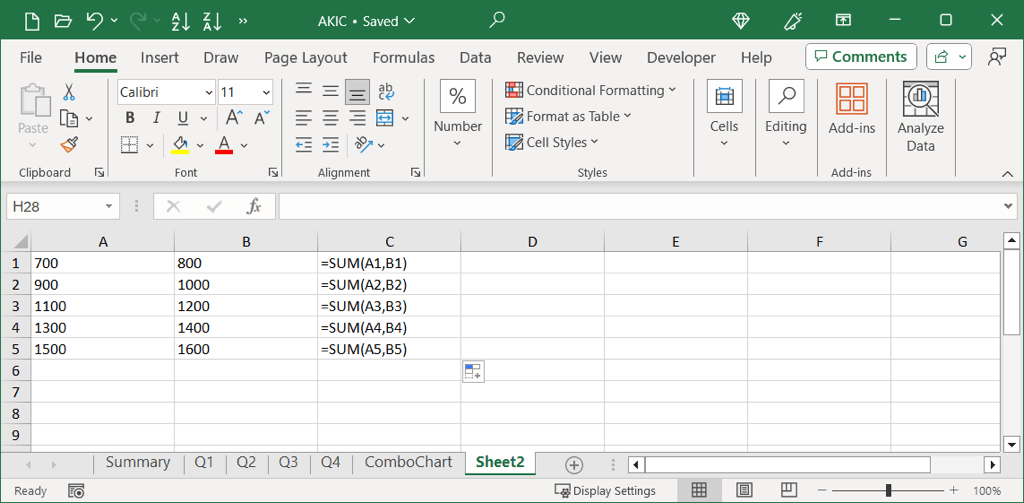Click the Open folder icon
Viewport: 1024px width, 503px height.
pos(63,21)
